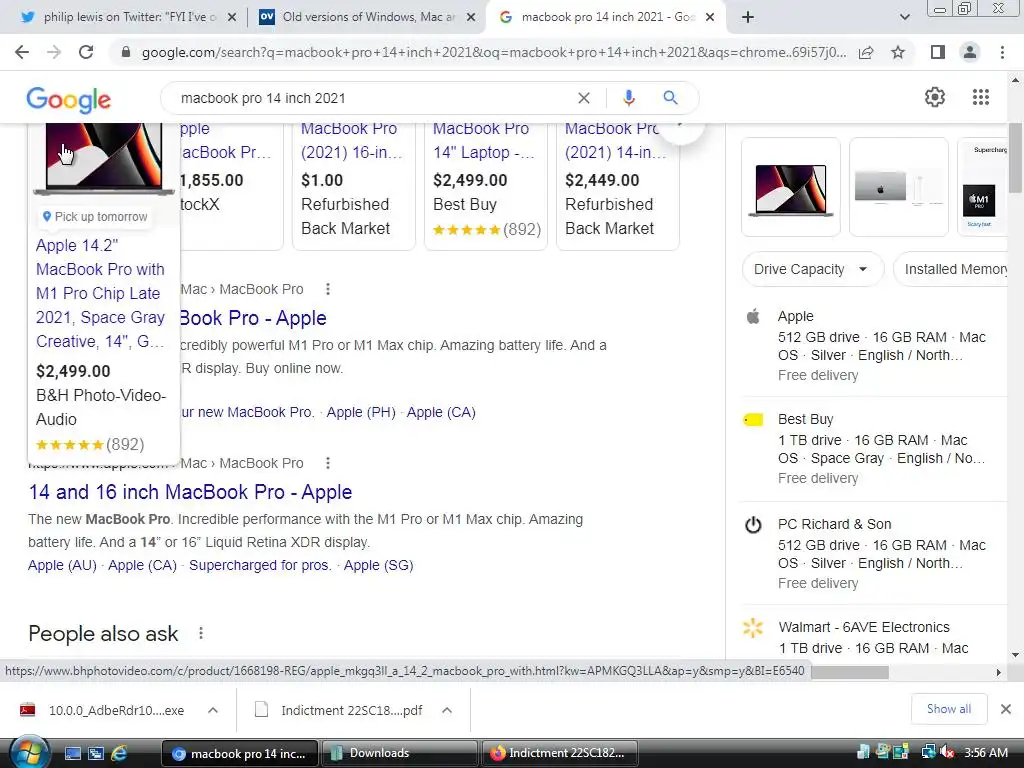Advance the shopping carousel arrow
The image size is (1024, 768).
681,127
